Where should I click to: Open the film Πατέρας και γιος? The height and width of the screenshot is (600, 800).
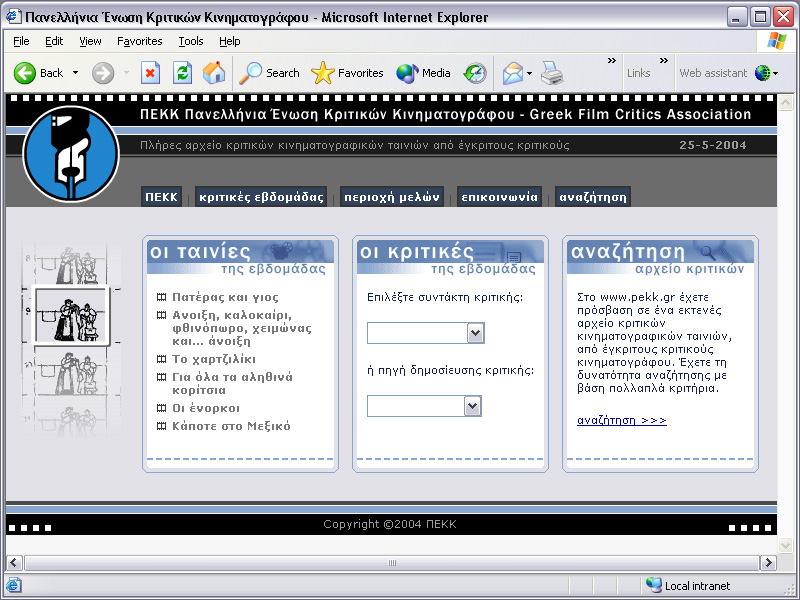[x=225, y=297]
